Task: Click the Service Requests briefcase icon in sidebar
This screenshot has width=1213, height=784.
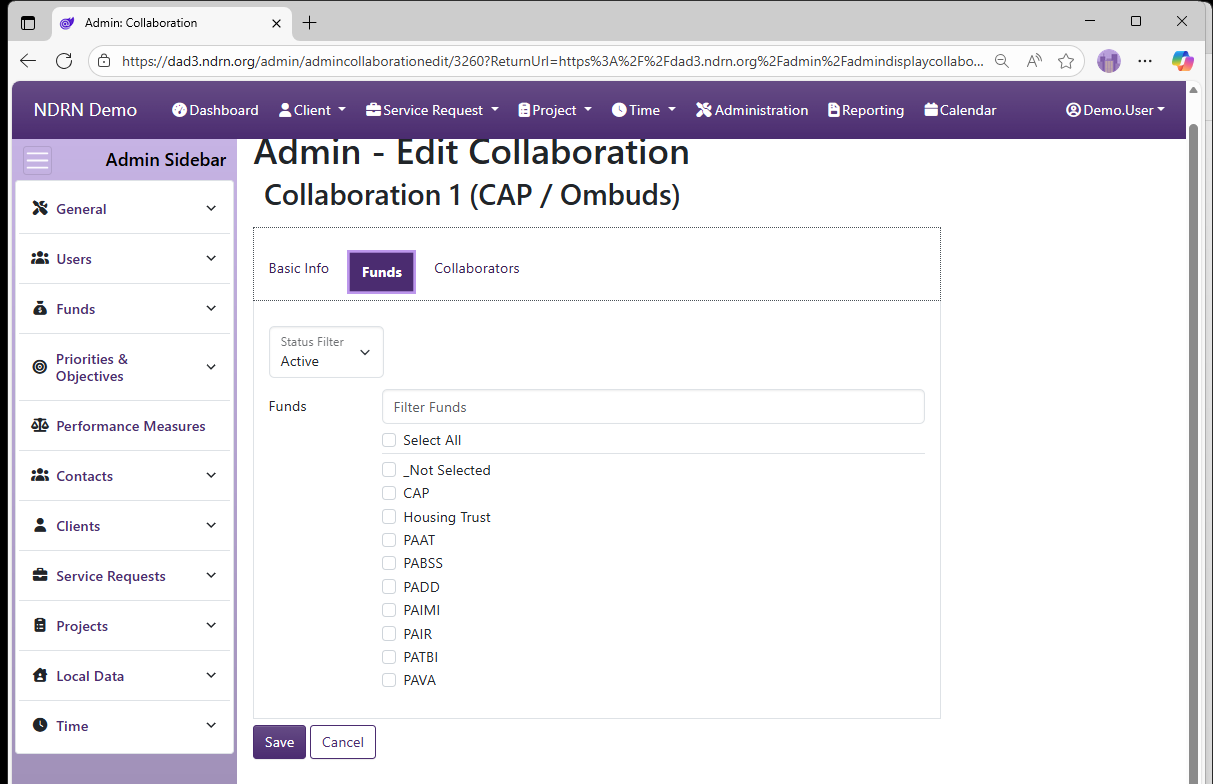Action: (40, 576)
